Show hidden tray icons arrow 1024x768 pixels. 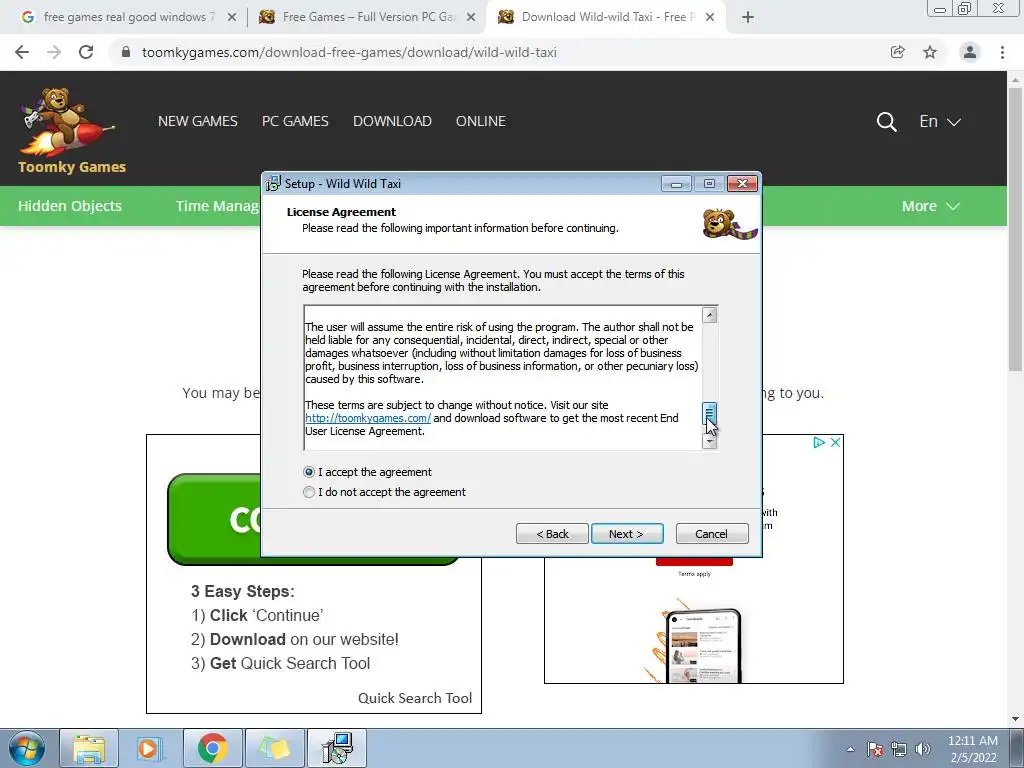pyautogui.click(x=850, y=749)
